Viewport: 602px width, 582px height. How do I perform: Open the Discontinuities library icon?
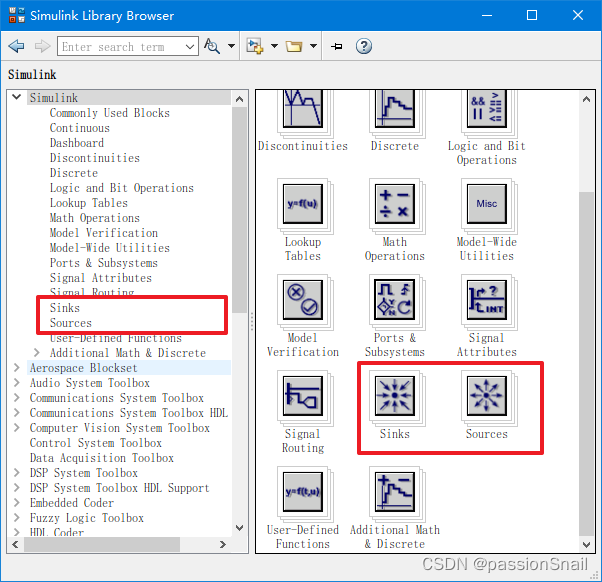tap(303, 109)
